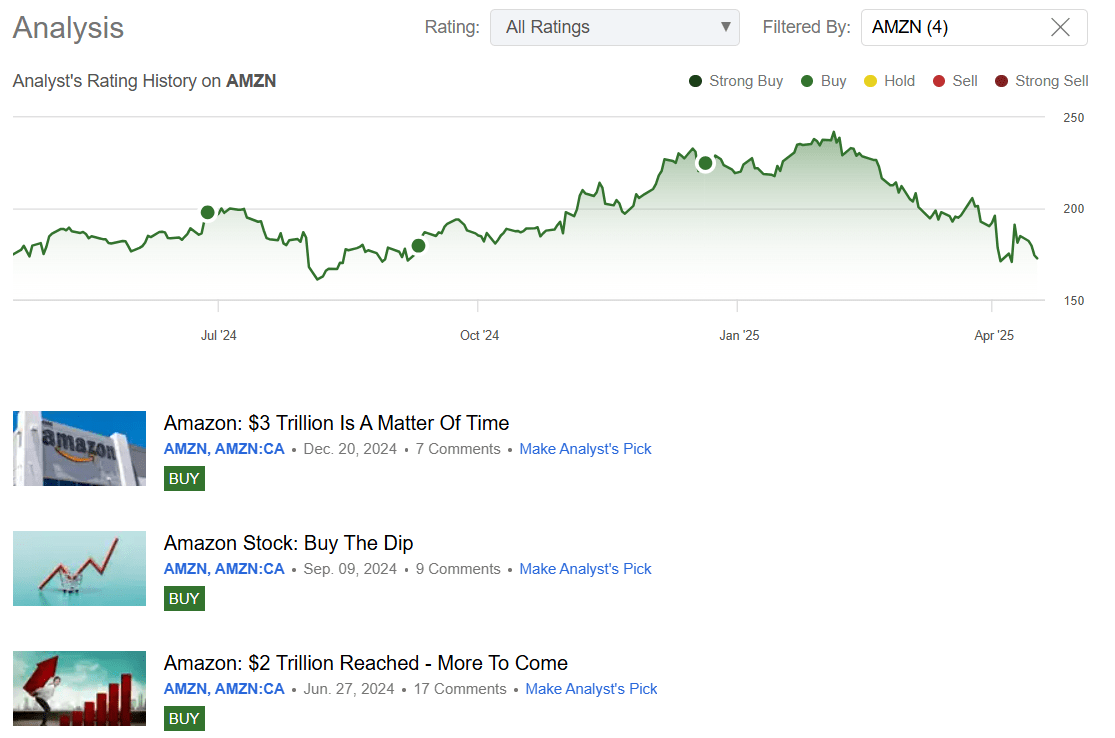
Task: Open the article 'Amazon: $3 Trillion Is A Matter Of Time'
Action: click(336, 423)
